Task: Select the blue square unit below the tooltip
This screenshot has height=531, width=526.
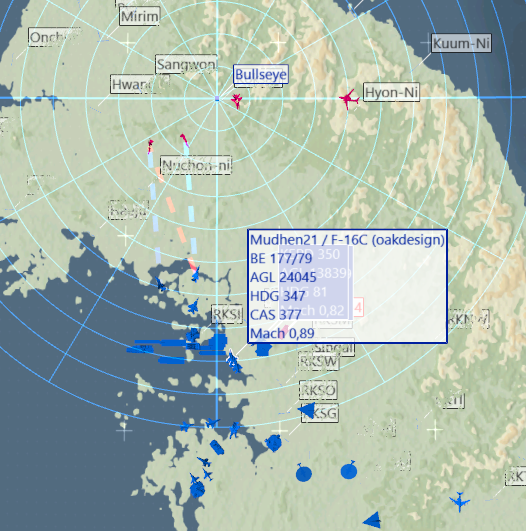Action: tap(262, 349)
